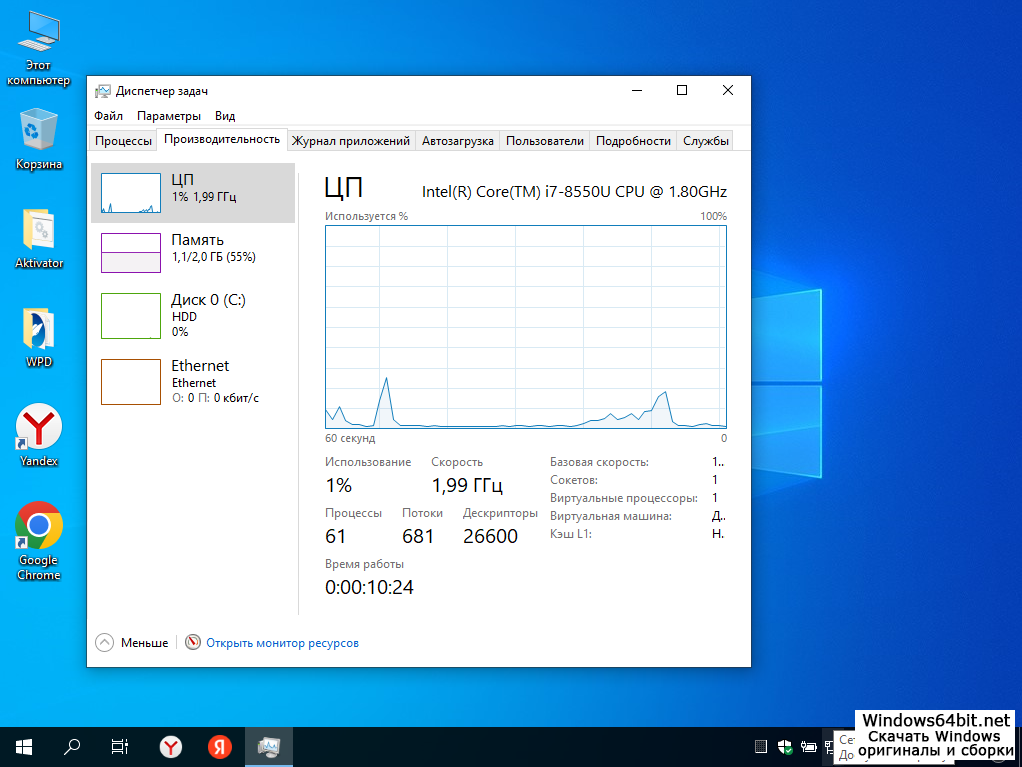Switch to the Журнал приложений tab
This screenshot has width=1022, height=767.
pyautogui.click(x=350, y=141)
